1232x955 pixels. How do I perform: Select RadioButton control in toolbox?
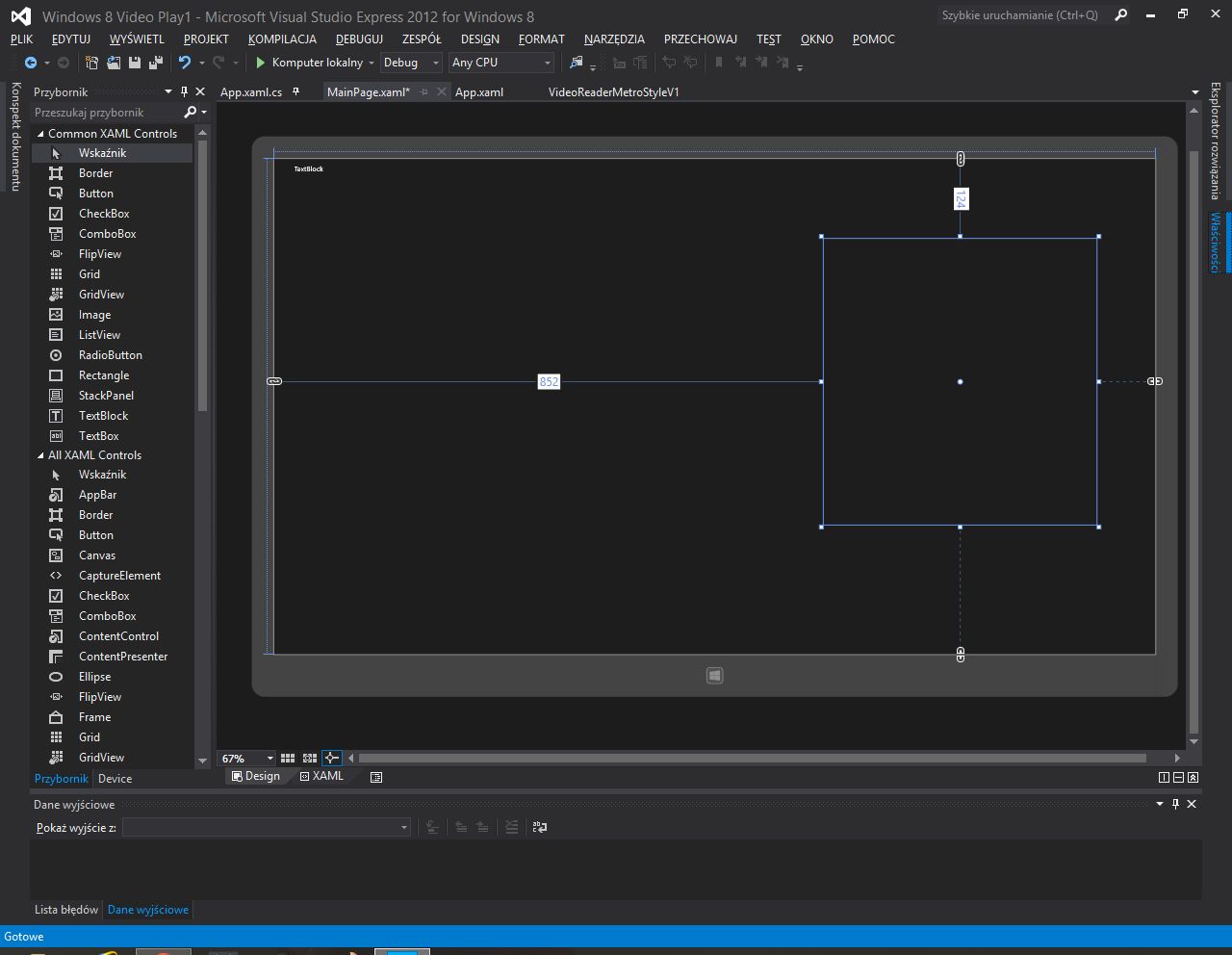[x=113, y=355]
